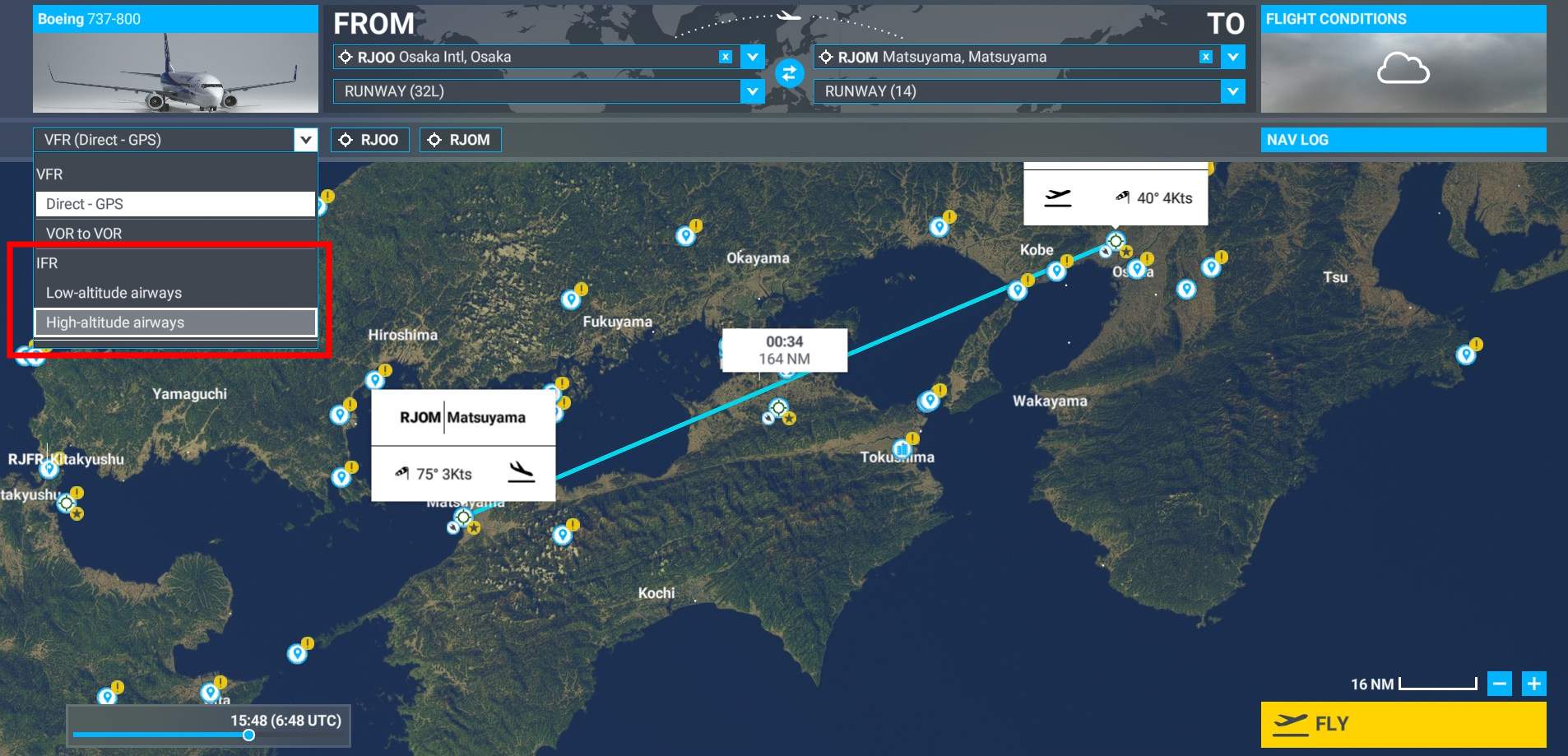
Task: Open the RUNWAY (14) dropdown
Action: click(1232, 91)
